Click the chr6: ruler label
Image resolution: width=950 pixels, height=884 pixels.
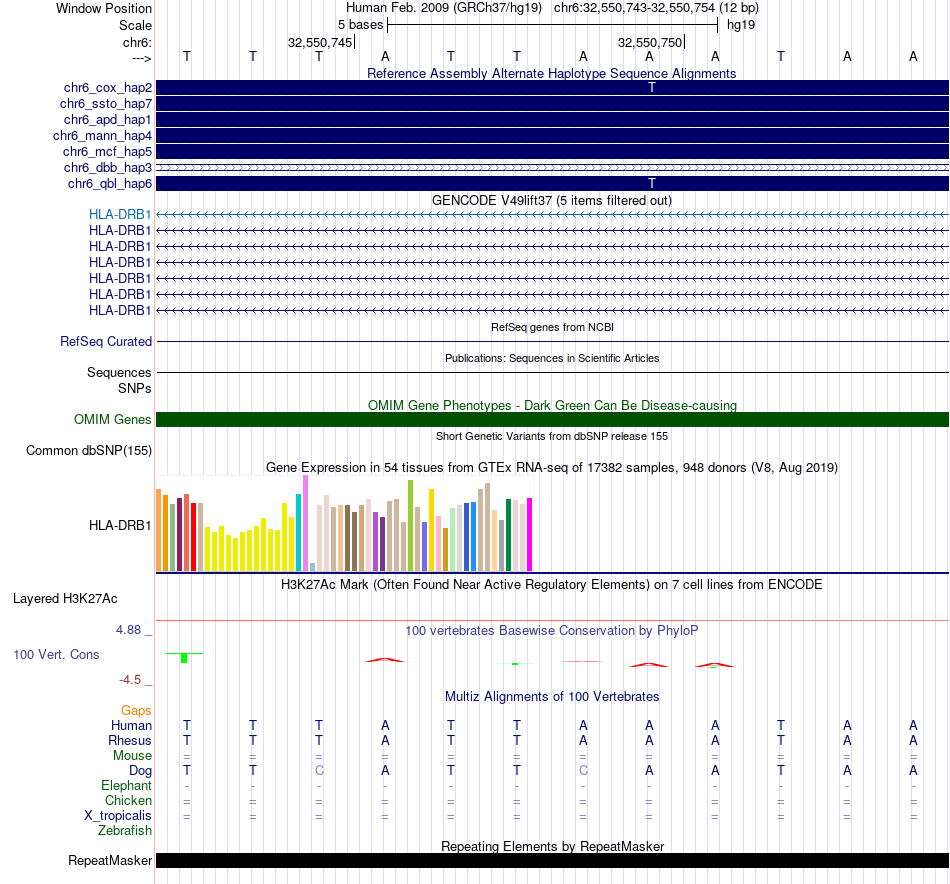point(137,42)
